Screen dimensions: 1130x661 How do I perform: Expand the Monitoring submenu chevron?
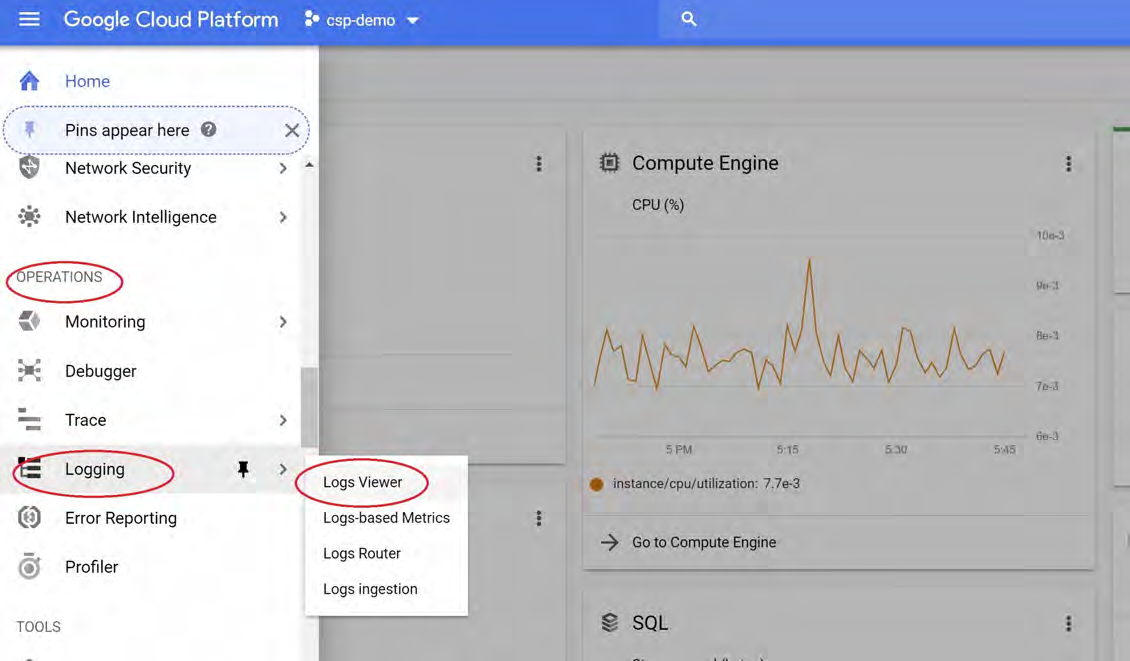[283, 321]
